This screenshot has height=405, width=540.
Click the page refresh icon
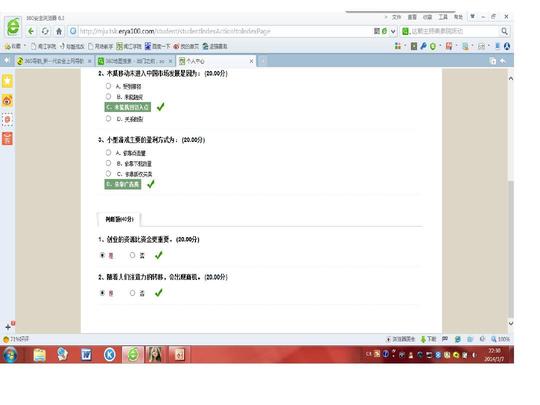click(x=45, y=31)
